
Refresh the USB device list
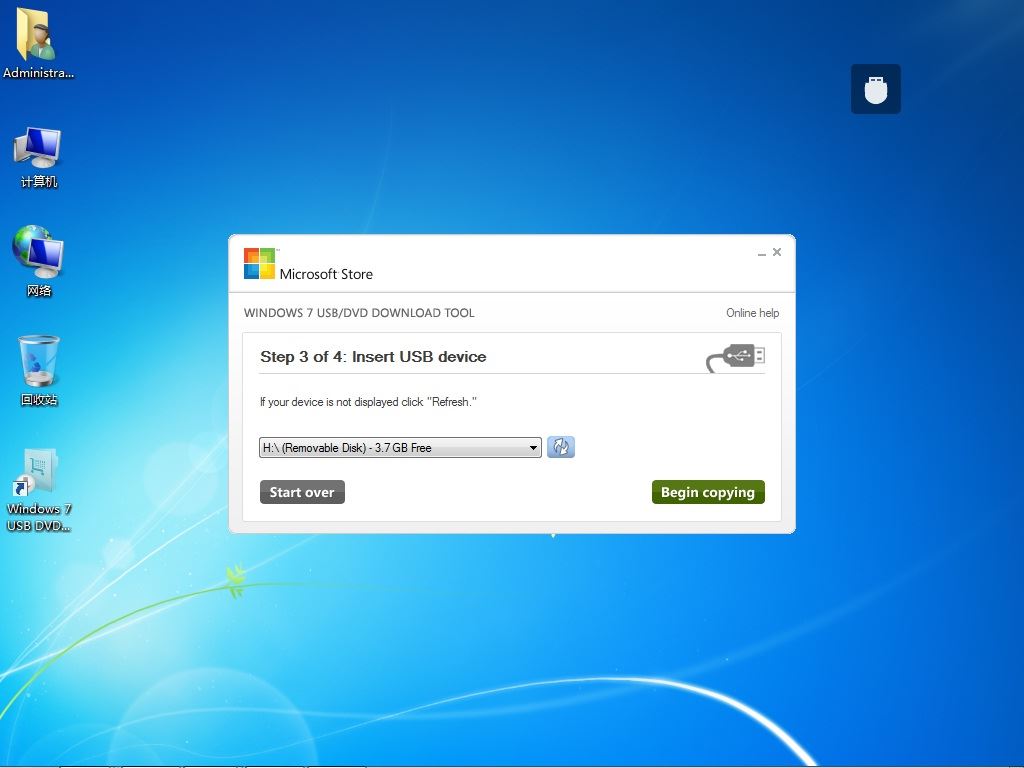pos(560,447)
